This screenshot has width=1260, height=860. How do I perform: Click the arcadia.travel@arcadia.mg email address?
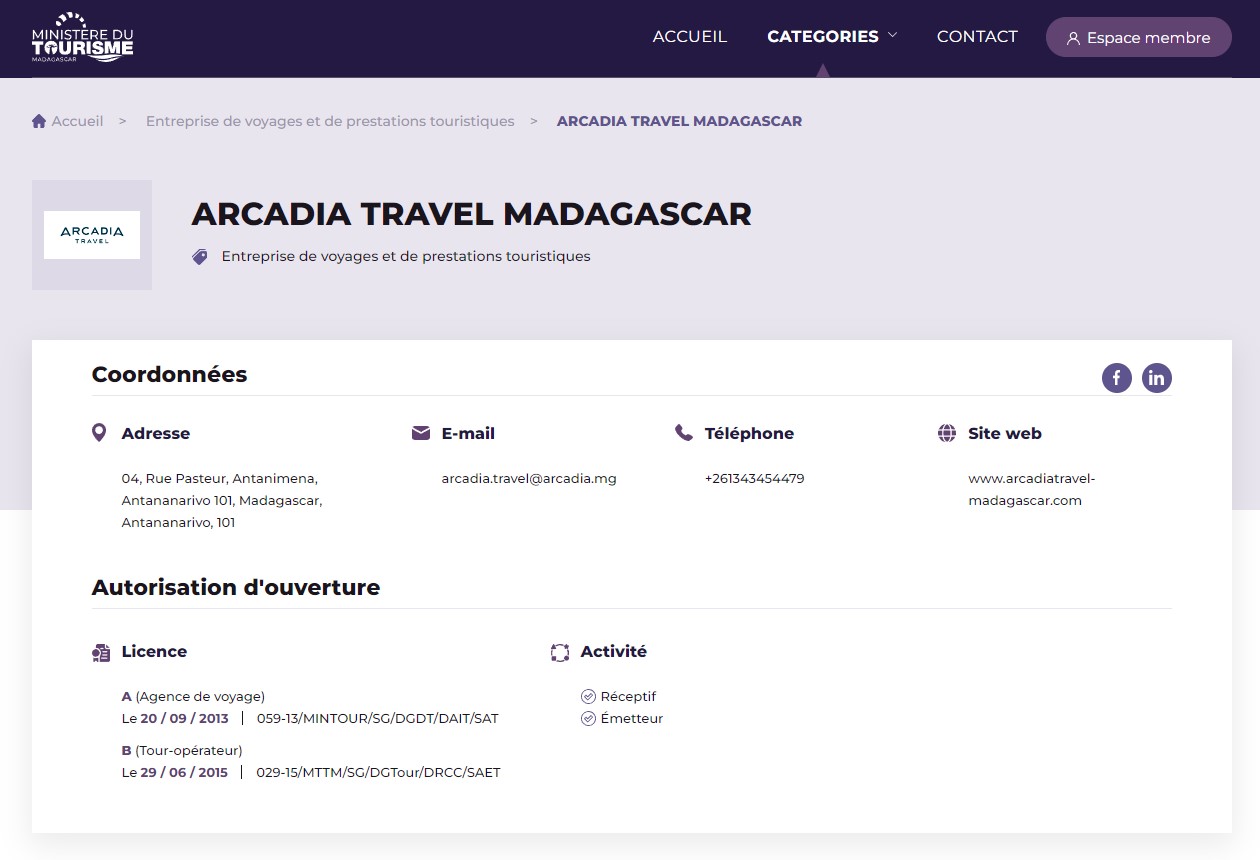tap(529, 478)
